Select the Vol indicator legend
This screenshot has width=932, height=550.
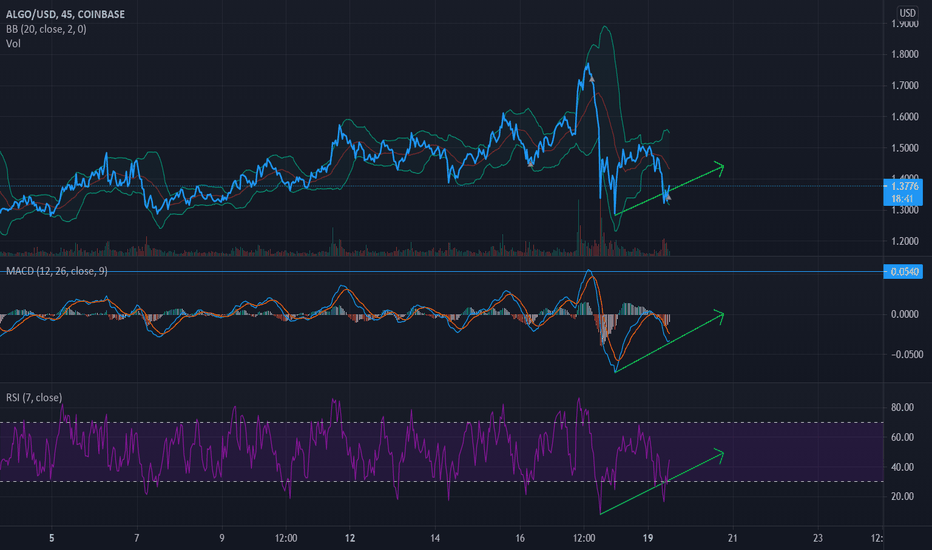(13, 43)
